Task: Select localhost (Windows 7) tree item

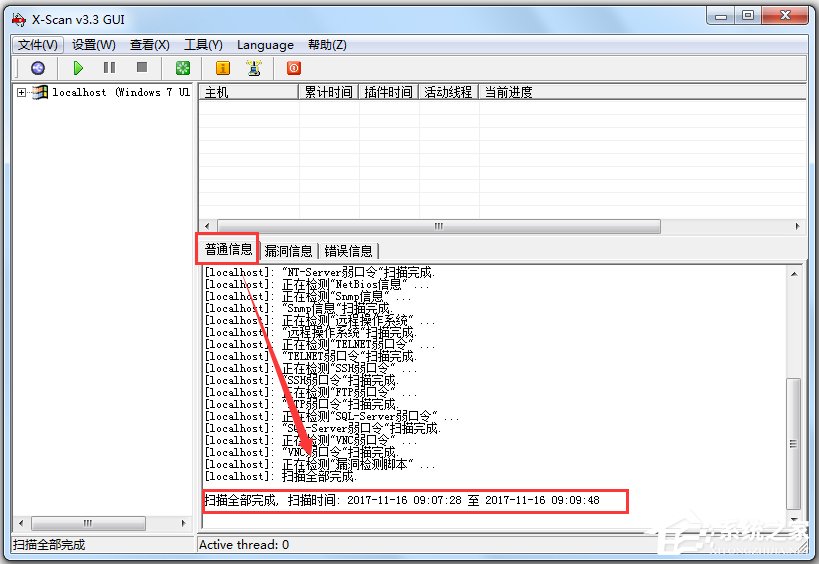Action: [121, 92]
